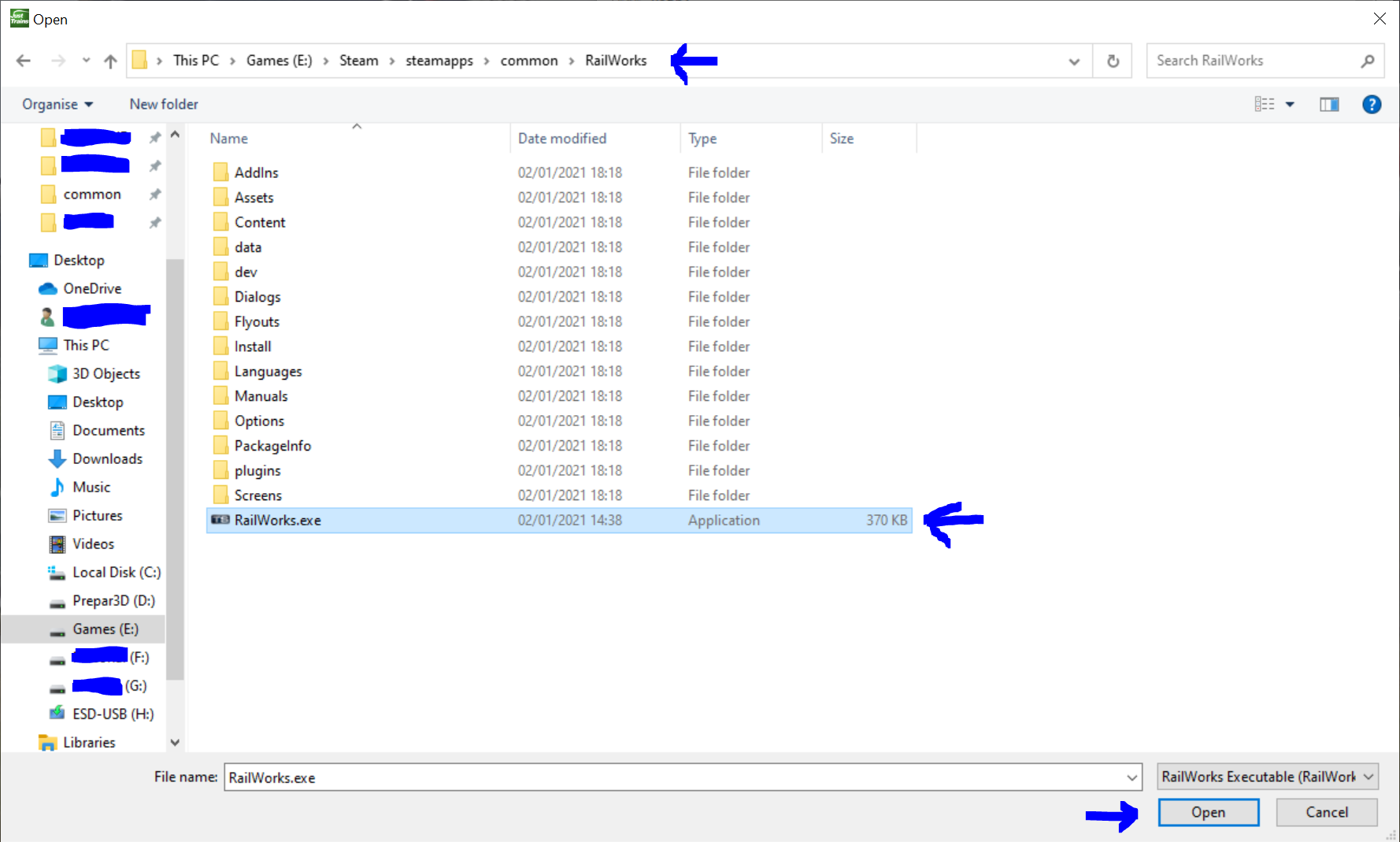Expand the address bar history dropdown

(1073, 61)
